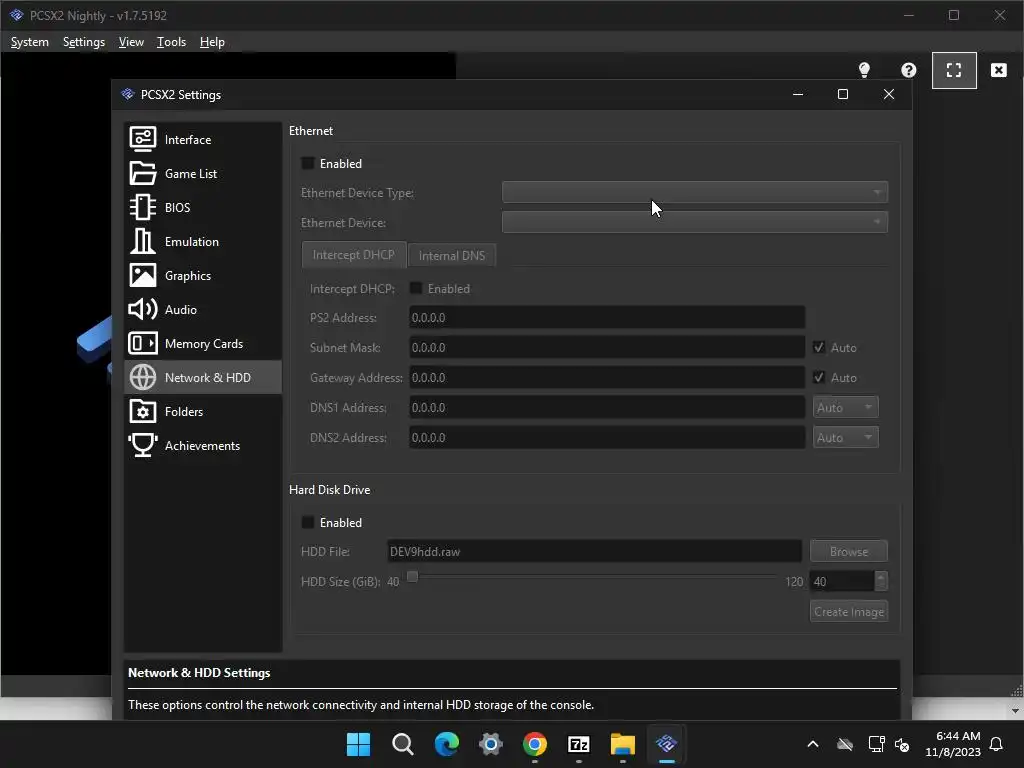1024x768 pixels.
Task: Click in the DNS1 Address field
Action: tap(607, 408)
